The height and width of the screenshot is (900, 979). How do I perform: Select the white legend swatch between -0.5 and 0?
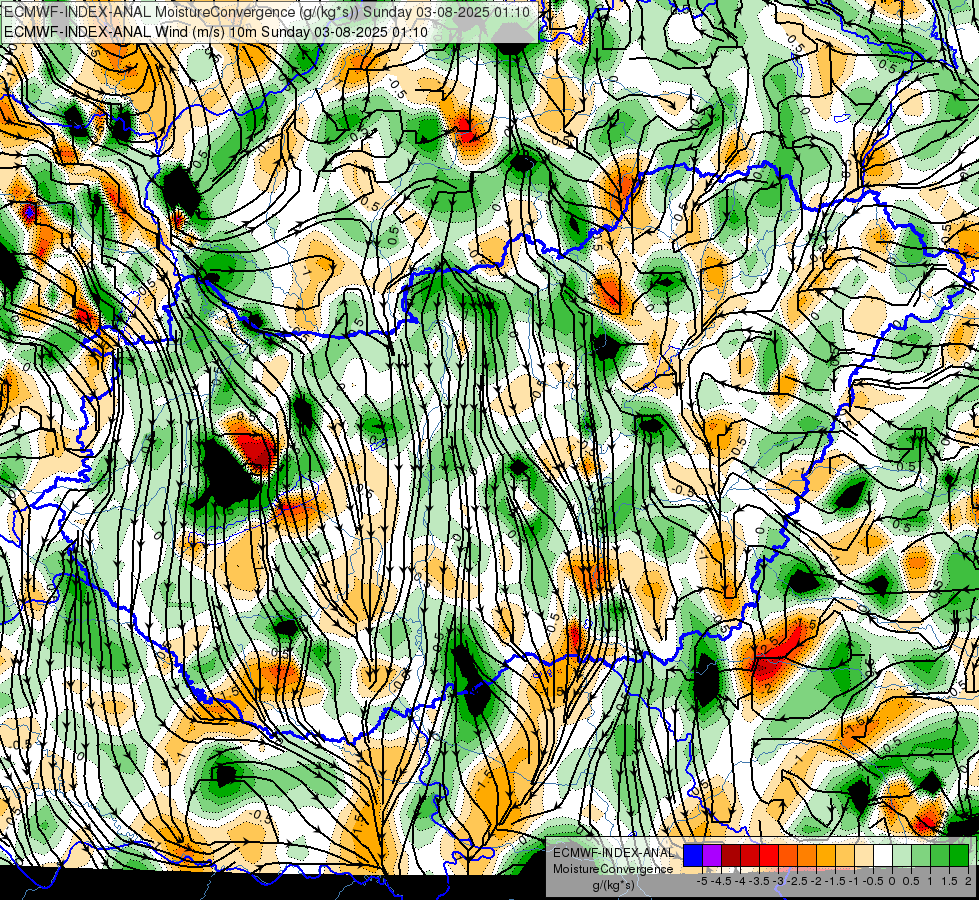point(883,855)
